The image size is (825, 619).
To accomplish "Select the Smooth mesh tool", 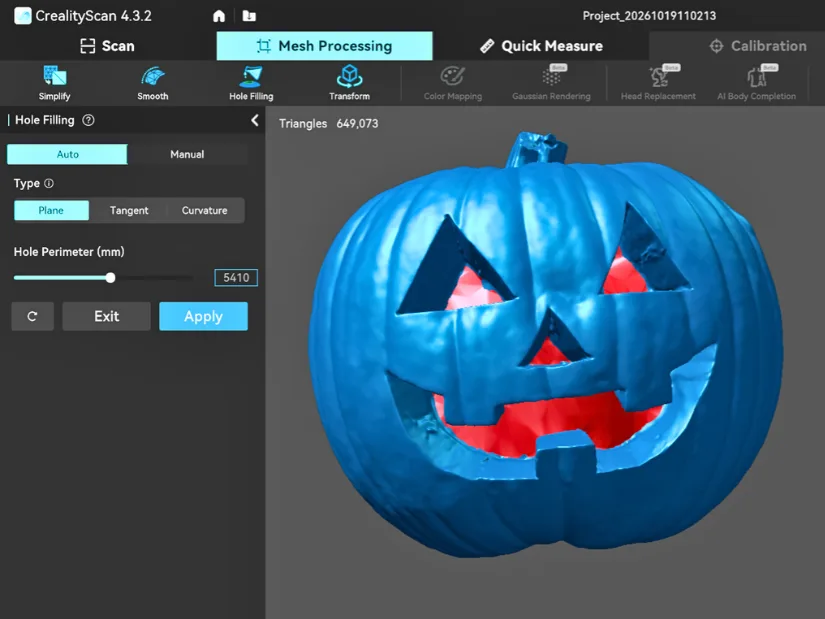I will (x=153, y=83).
